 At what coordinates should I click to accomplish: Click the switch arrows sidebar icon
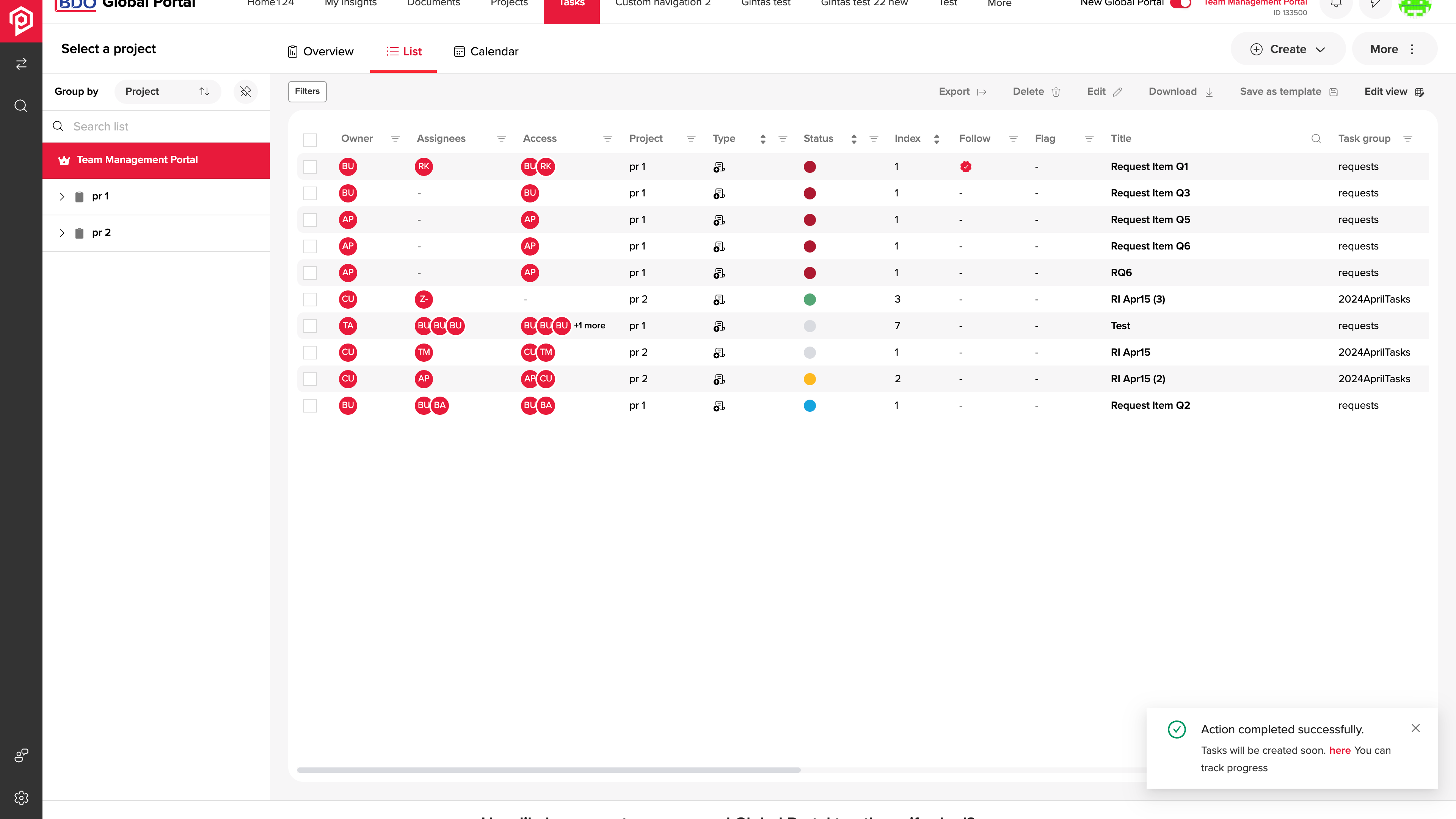point(21,64)
